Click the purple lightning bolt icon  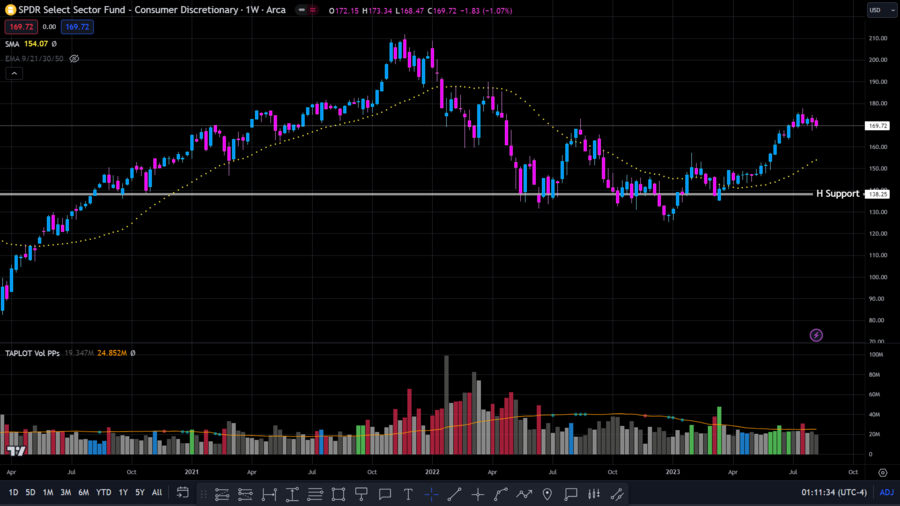(816, 335)
